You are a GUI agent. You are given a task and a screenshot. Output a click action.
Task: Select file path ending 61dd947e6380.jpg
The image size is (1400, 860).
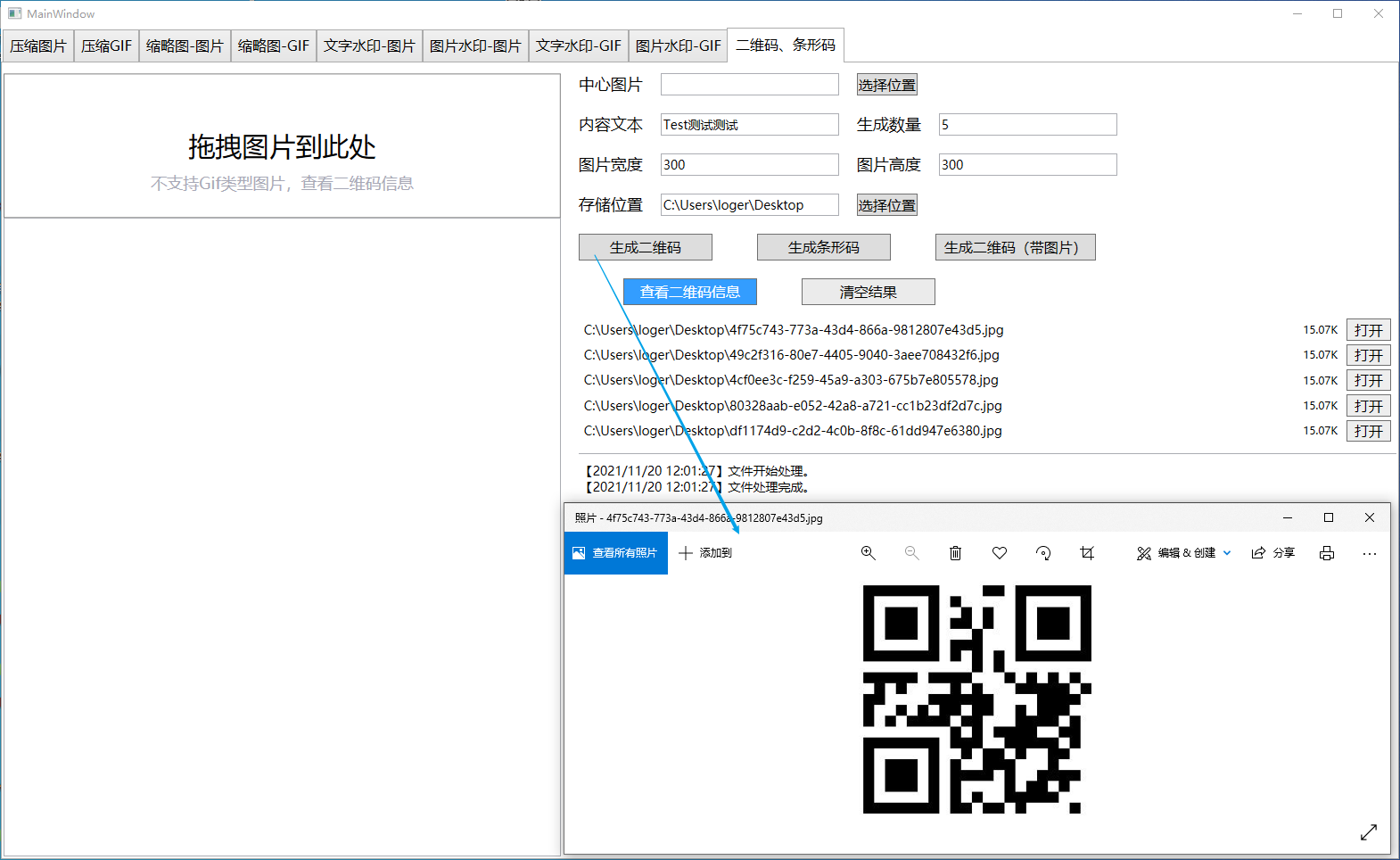(793, 431)
